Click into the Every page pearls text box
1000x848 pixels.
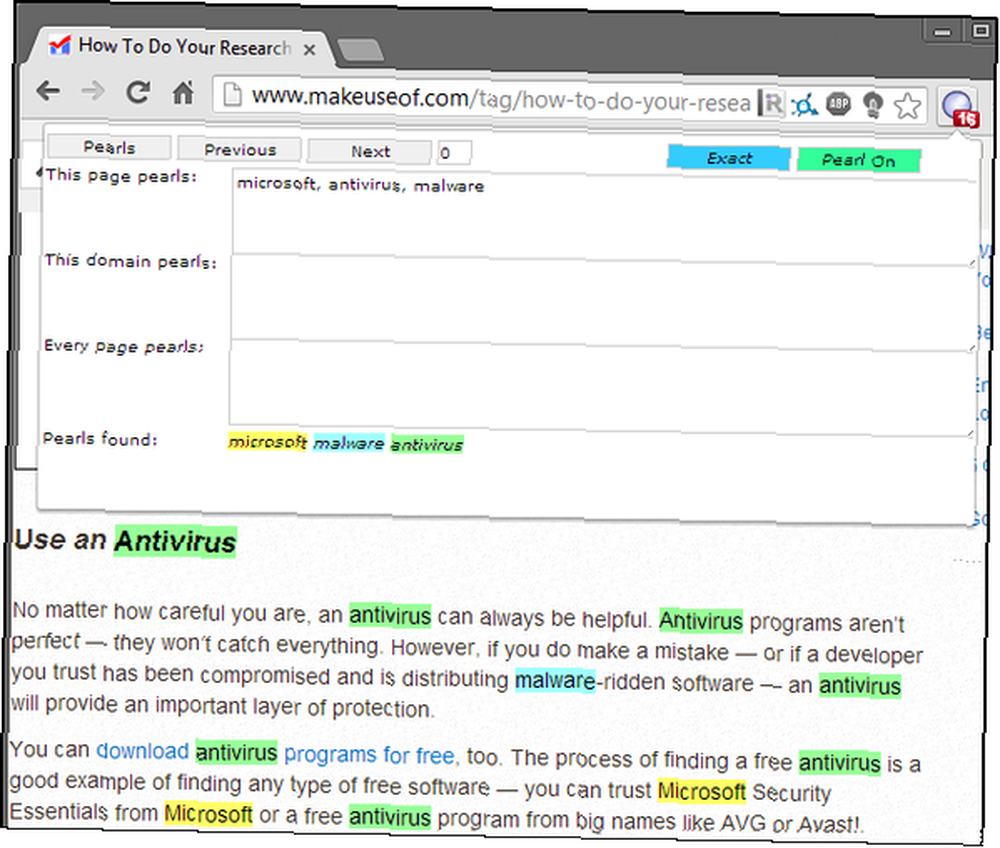601,386
